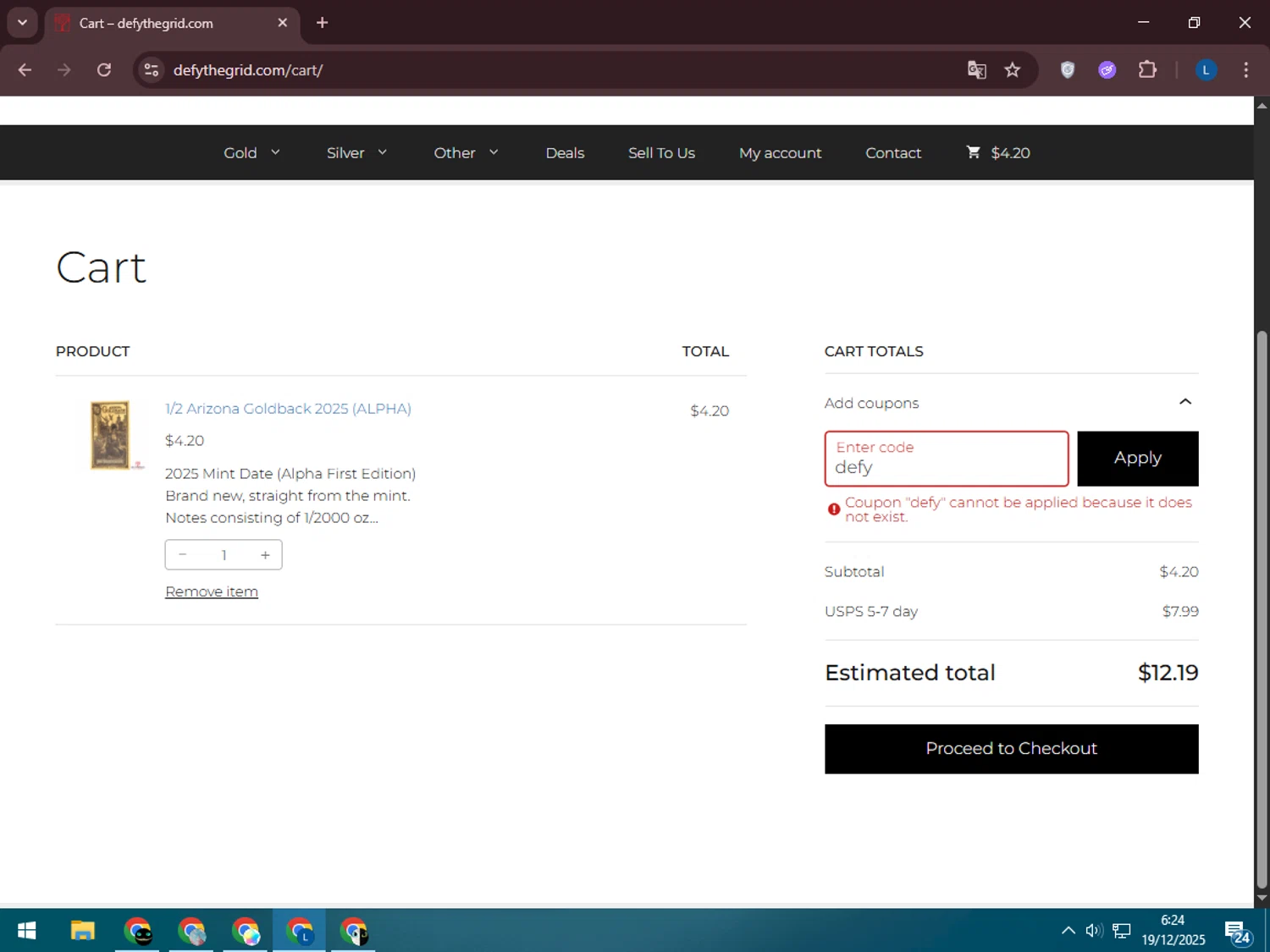Click the browser forward arrow
The width and height of the screenshot is (1270, 952).
(x=64, y=70)
